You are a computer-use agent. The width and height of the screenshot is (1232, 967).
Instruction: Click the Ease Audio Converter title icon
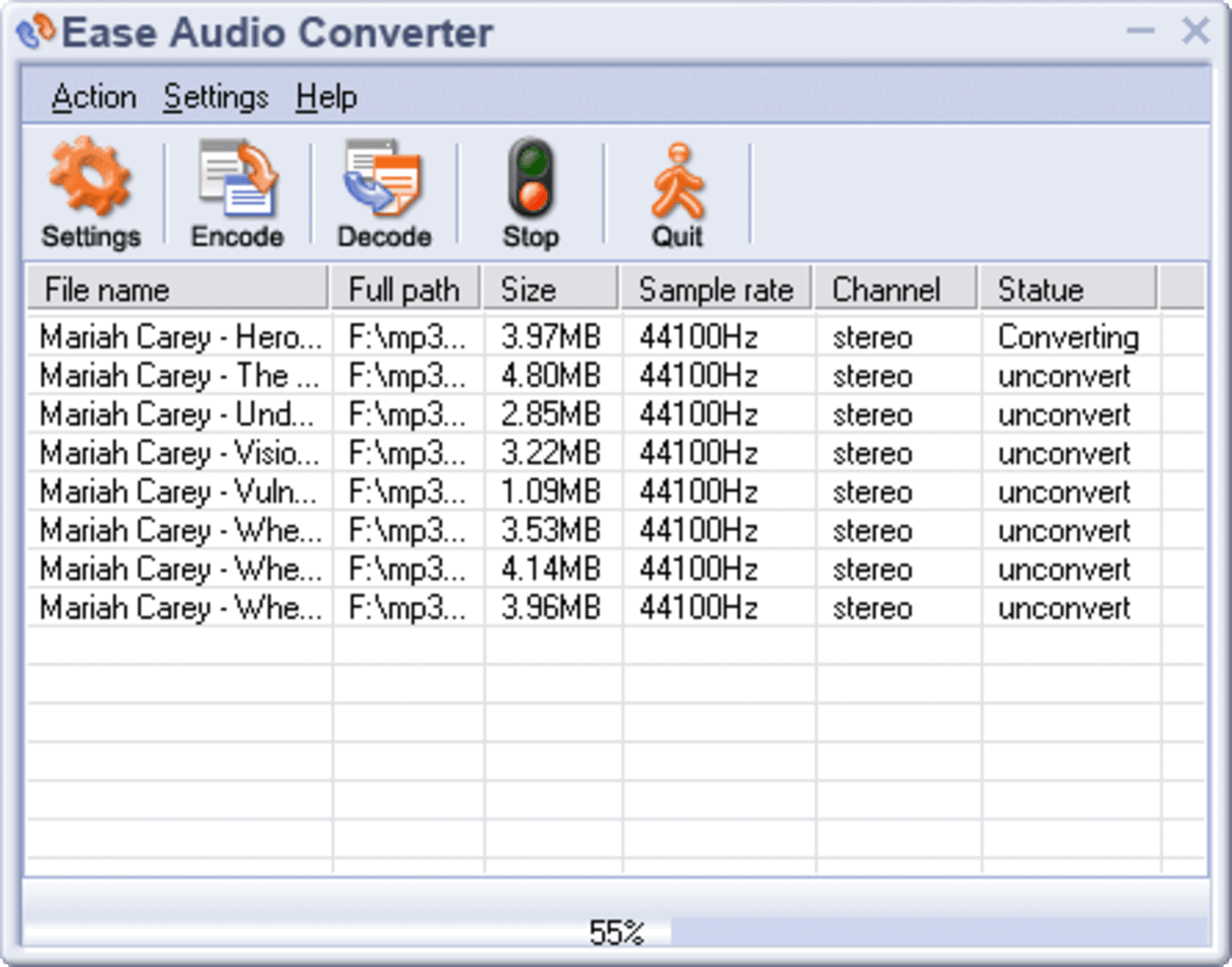[x=36, y=32]
